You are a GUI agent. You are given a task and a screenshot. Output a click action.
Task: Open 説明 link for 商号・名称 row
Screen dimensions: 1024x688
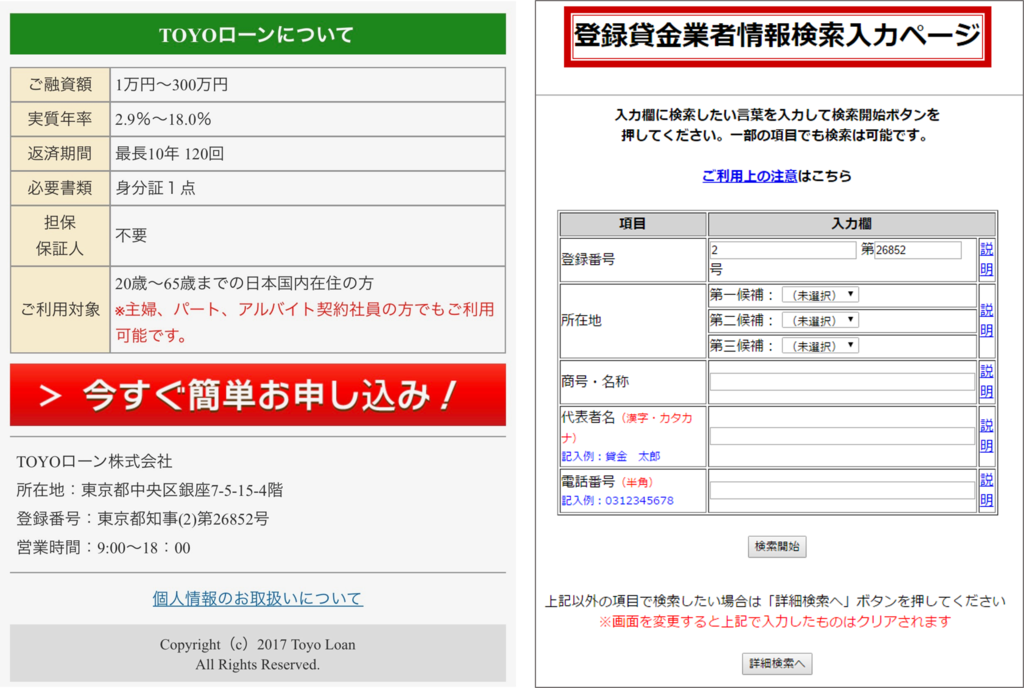tap(987, 381)
